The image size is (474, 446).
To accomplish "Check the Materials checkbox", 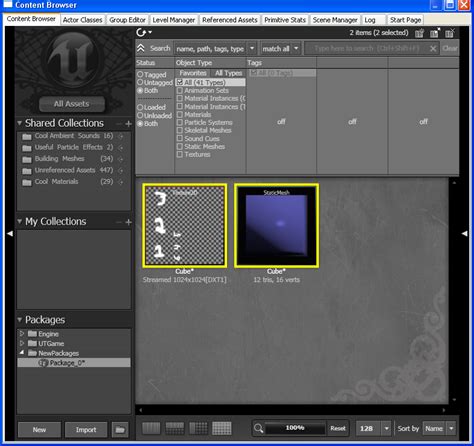I will (180, 114).
